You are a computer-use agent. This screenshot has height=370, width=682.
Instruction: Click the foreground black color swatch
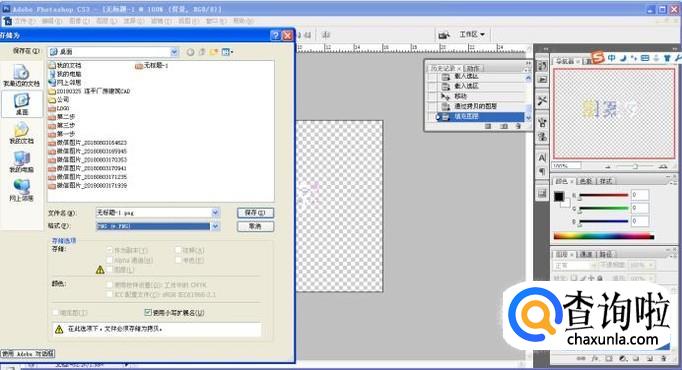click(x=559, y=197)
